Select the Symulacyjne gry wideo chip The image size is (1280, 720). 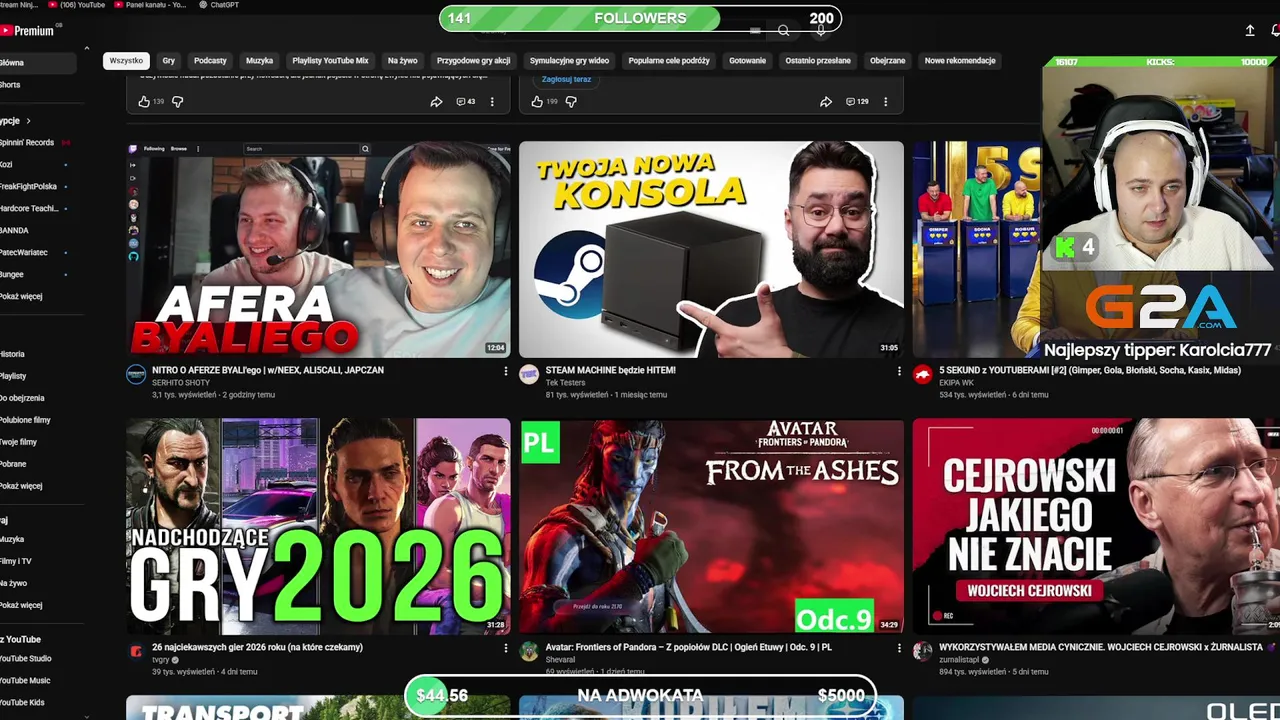569,61
